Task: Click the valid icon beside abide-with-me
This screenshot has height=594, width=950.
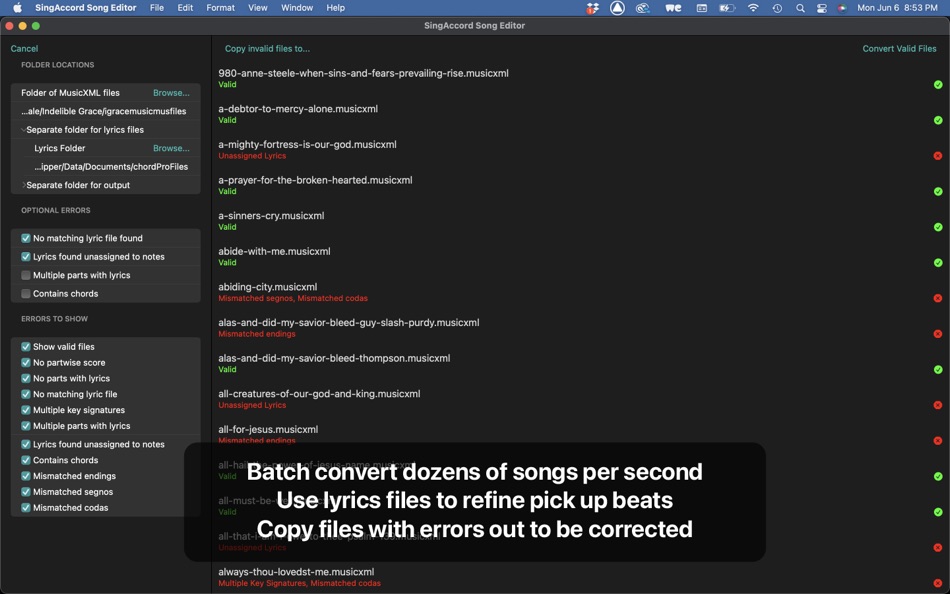Action: click(938, 263)
